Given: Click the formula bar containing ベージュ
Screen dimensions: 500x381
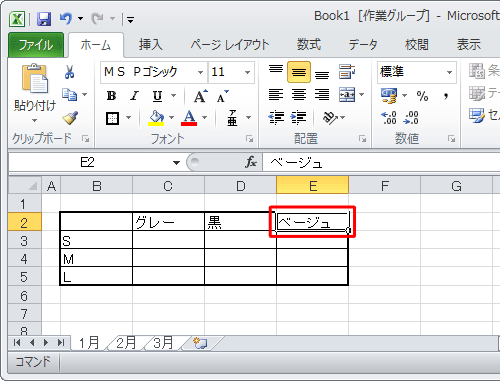Looking at the screenshot, I should click(381, 163).
